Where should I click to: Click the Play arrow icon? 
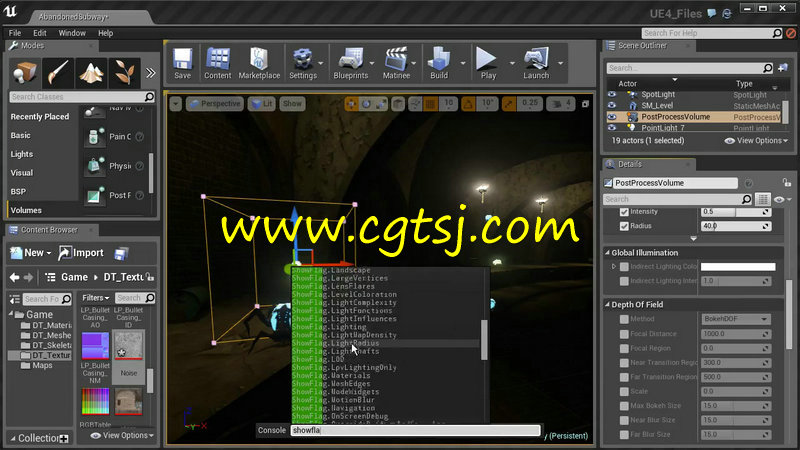point(488,63)
